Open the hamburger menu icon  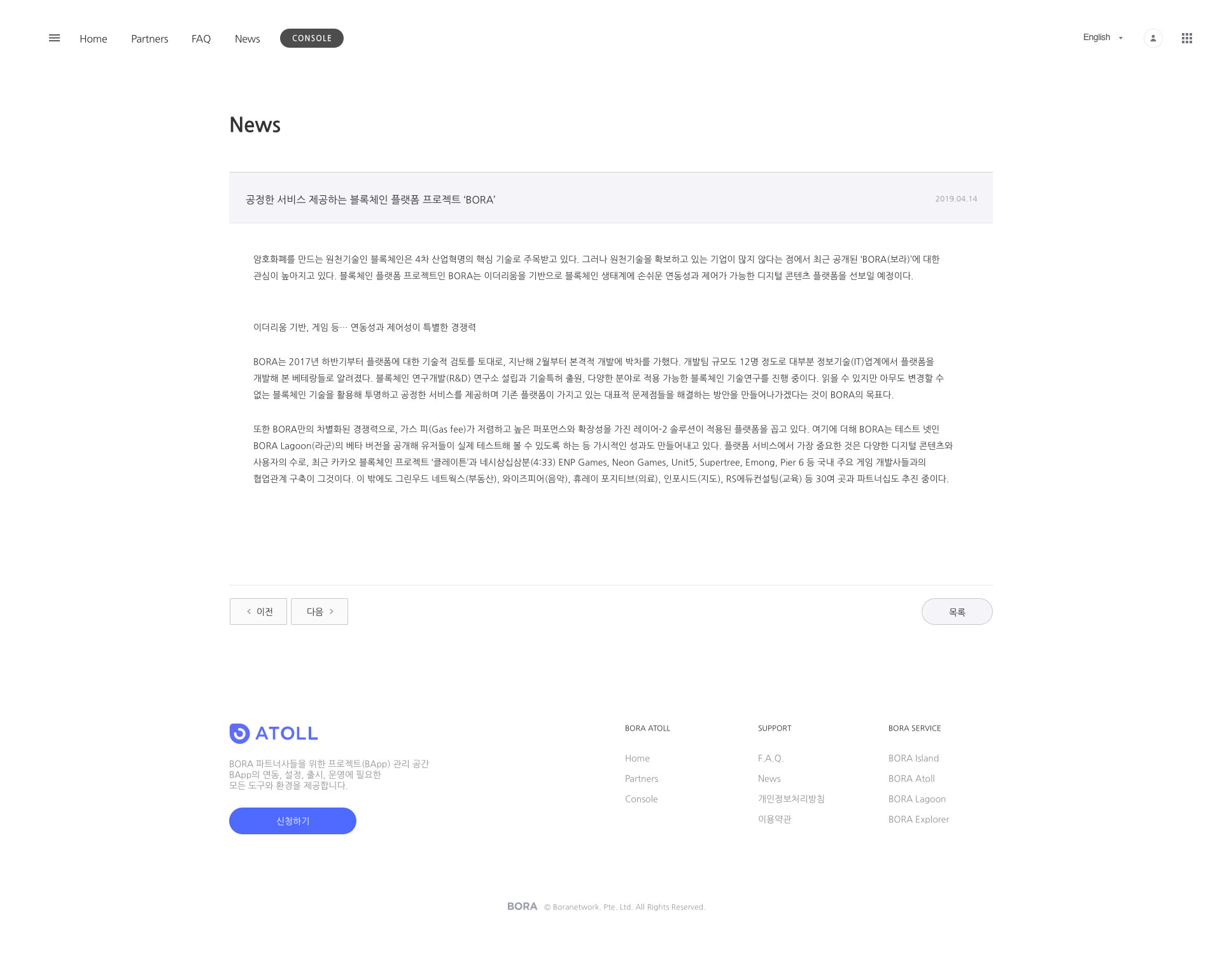click(x=54, y=38)
